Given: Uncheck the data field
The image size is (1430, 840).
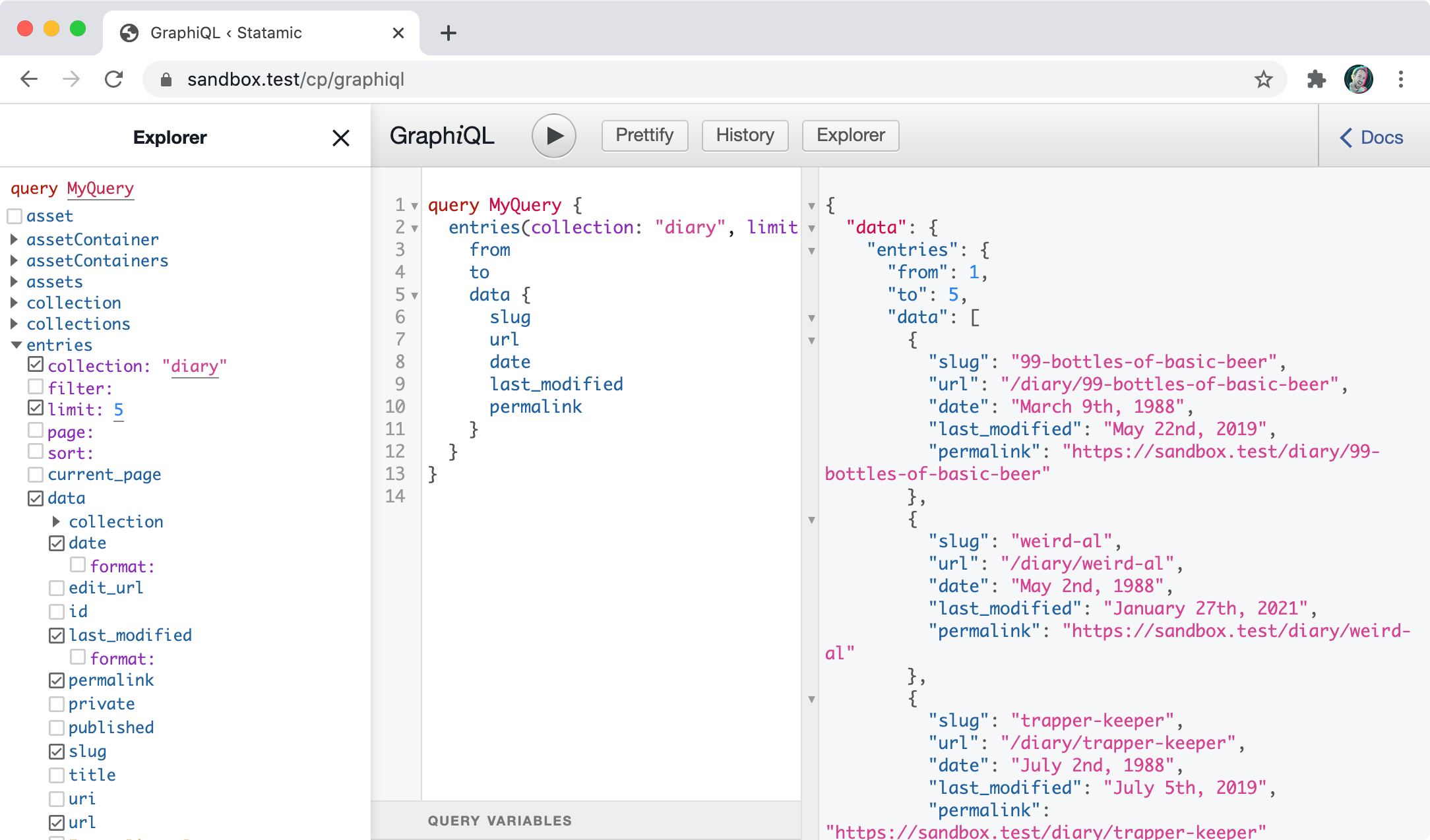Looking at the screenshot, I should (x=36, y=498).
